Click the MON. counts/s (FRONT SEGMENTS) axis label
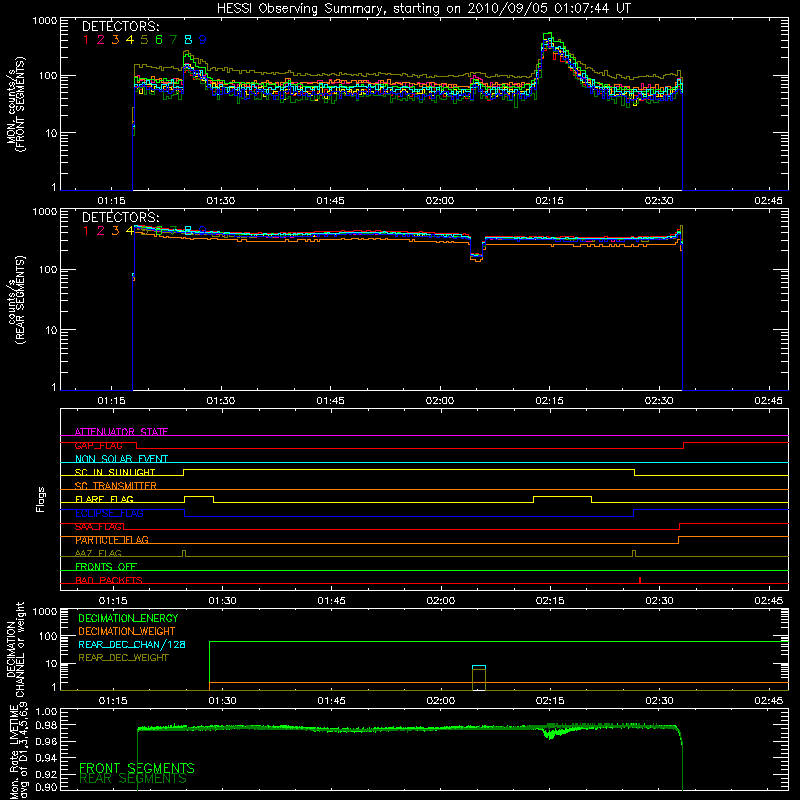This screenshot has height=800, width=800. click(15, 104)
